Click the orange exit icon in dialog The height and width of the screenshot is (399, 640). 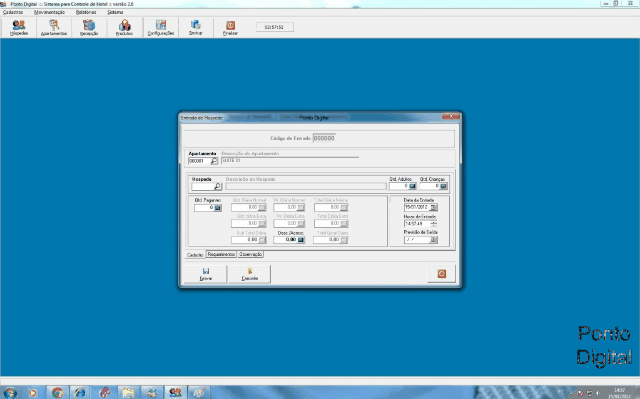pos(442,274)
